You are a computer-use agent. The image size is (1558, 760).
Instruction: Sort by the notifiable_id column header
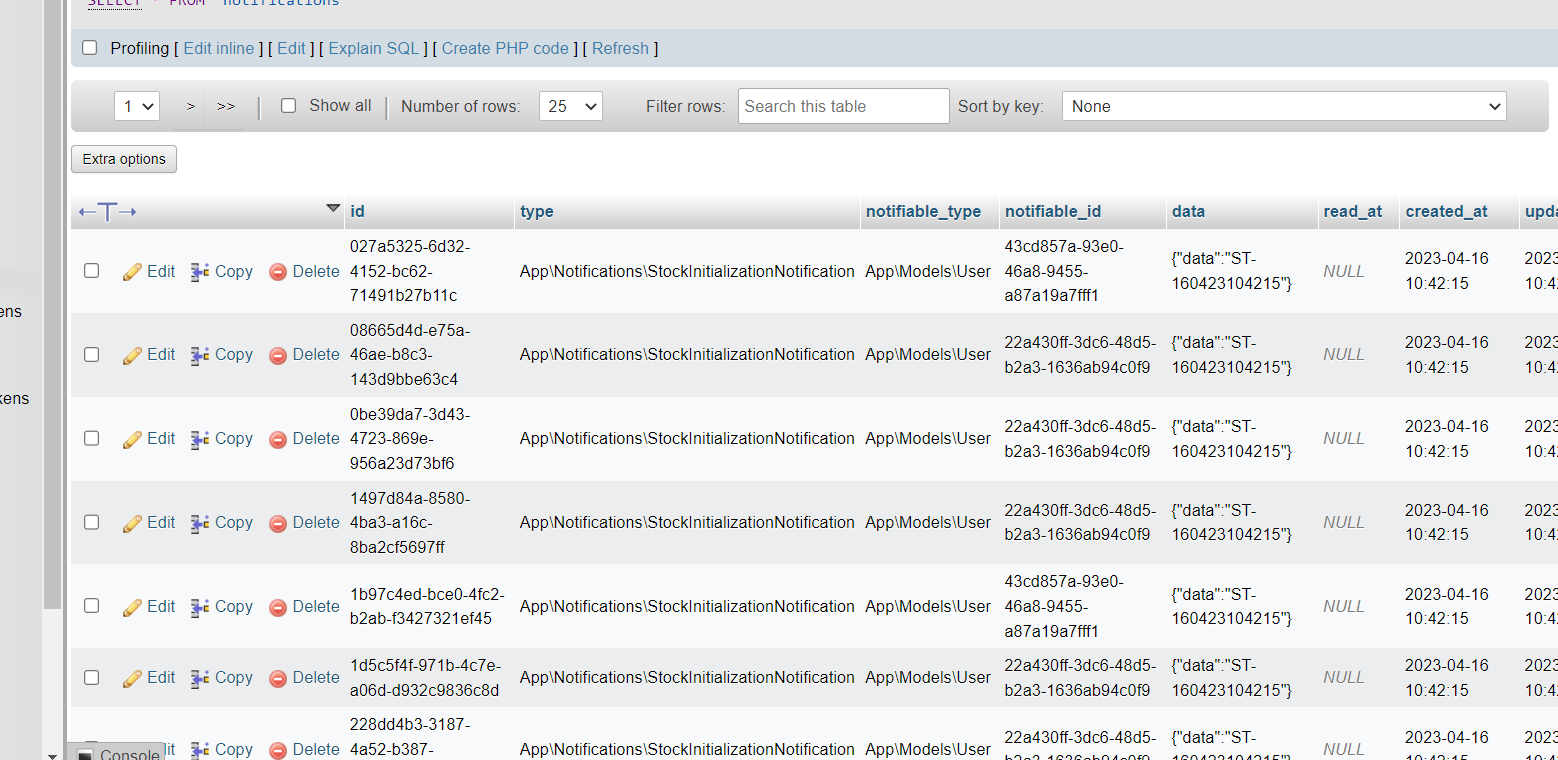tap(1053, 211)
